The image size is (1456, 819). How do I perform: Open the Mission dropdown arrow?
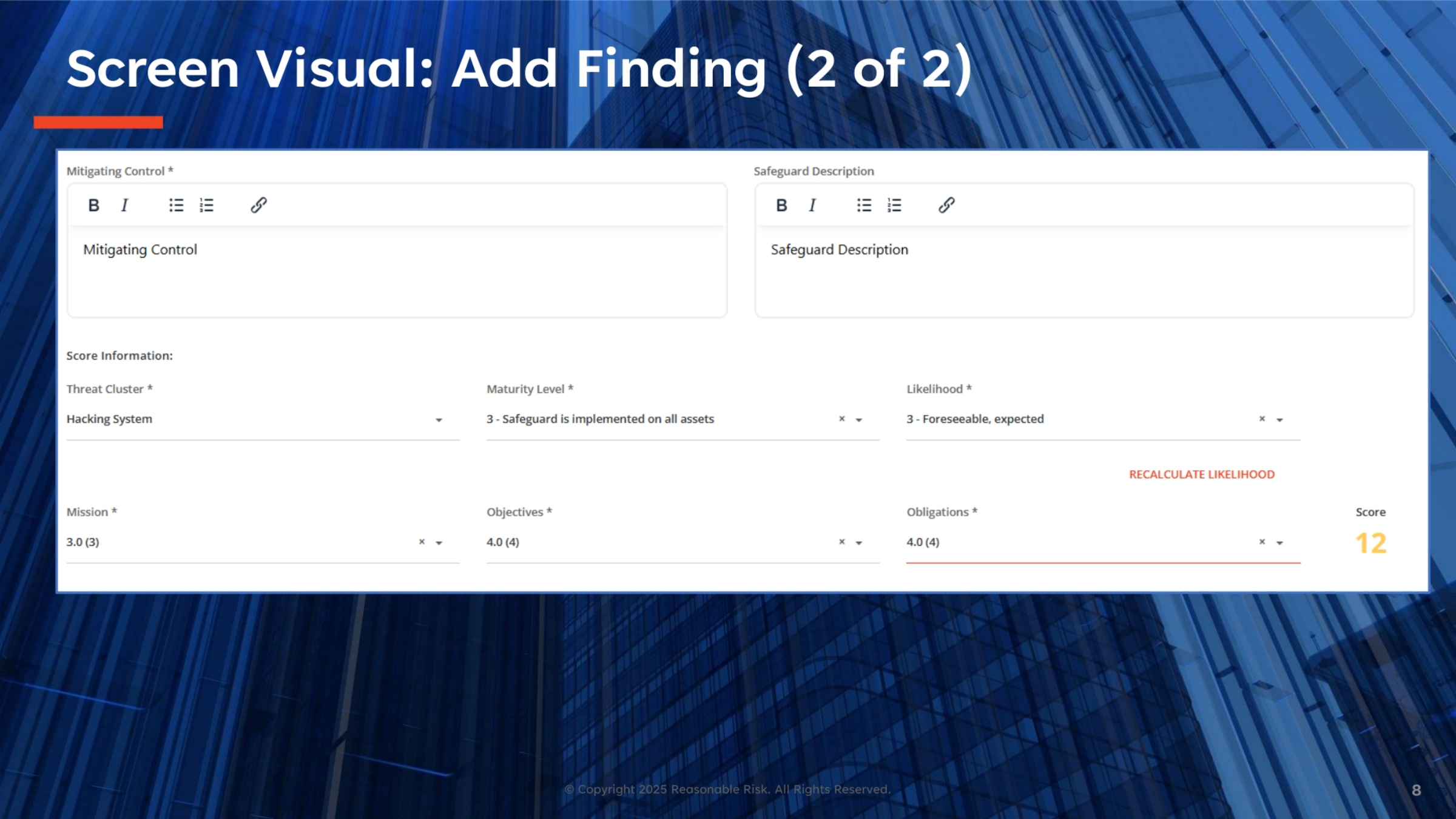click(x=439, y=543)
